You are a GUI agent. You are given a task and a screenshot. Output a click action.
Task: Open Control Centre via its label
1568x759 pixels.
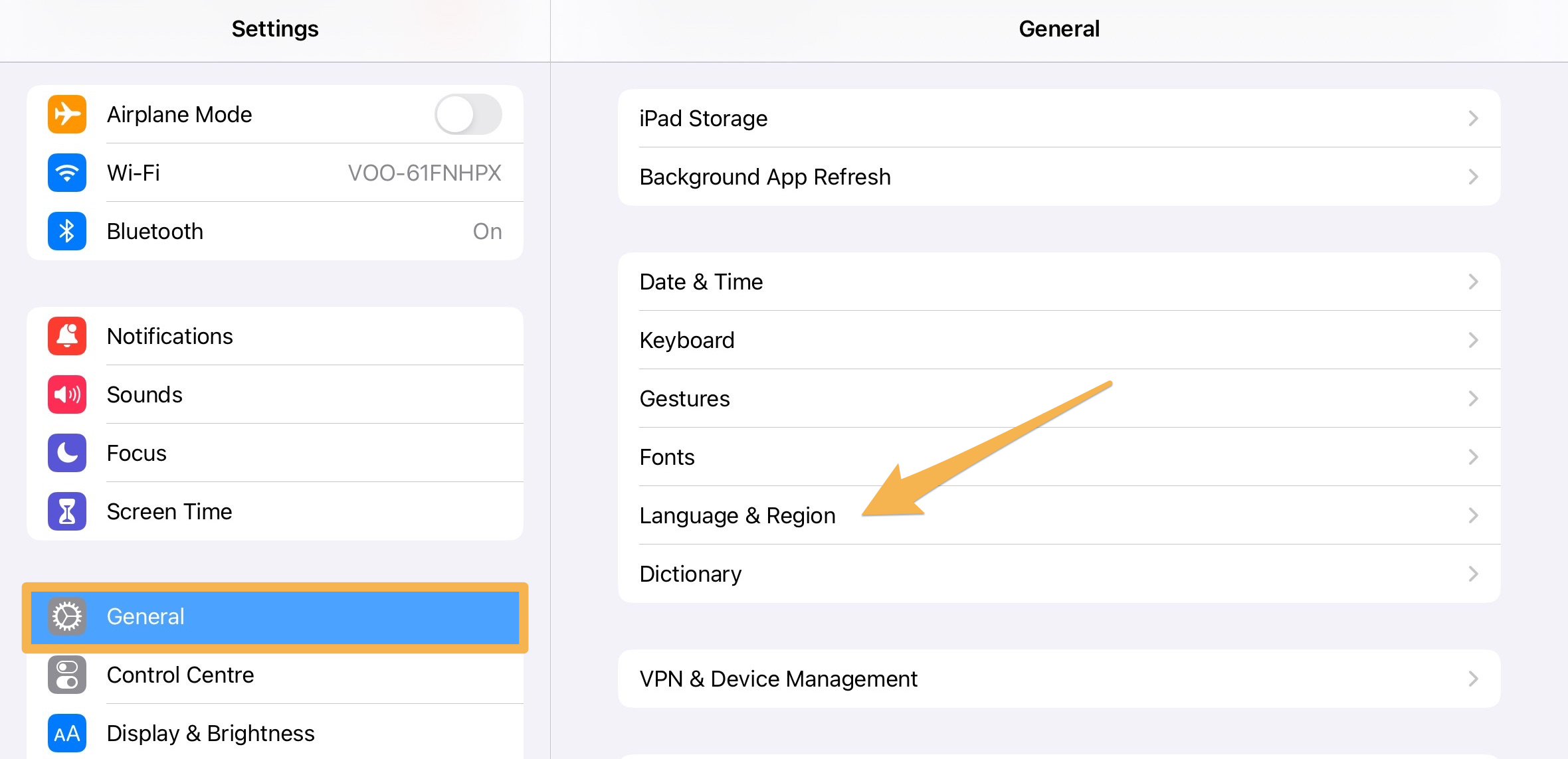(180, 675)
